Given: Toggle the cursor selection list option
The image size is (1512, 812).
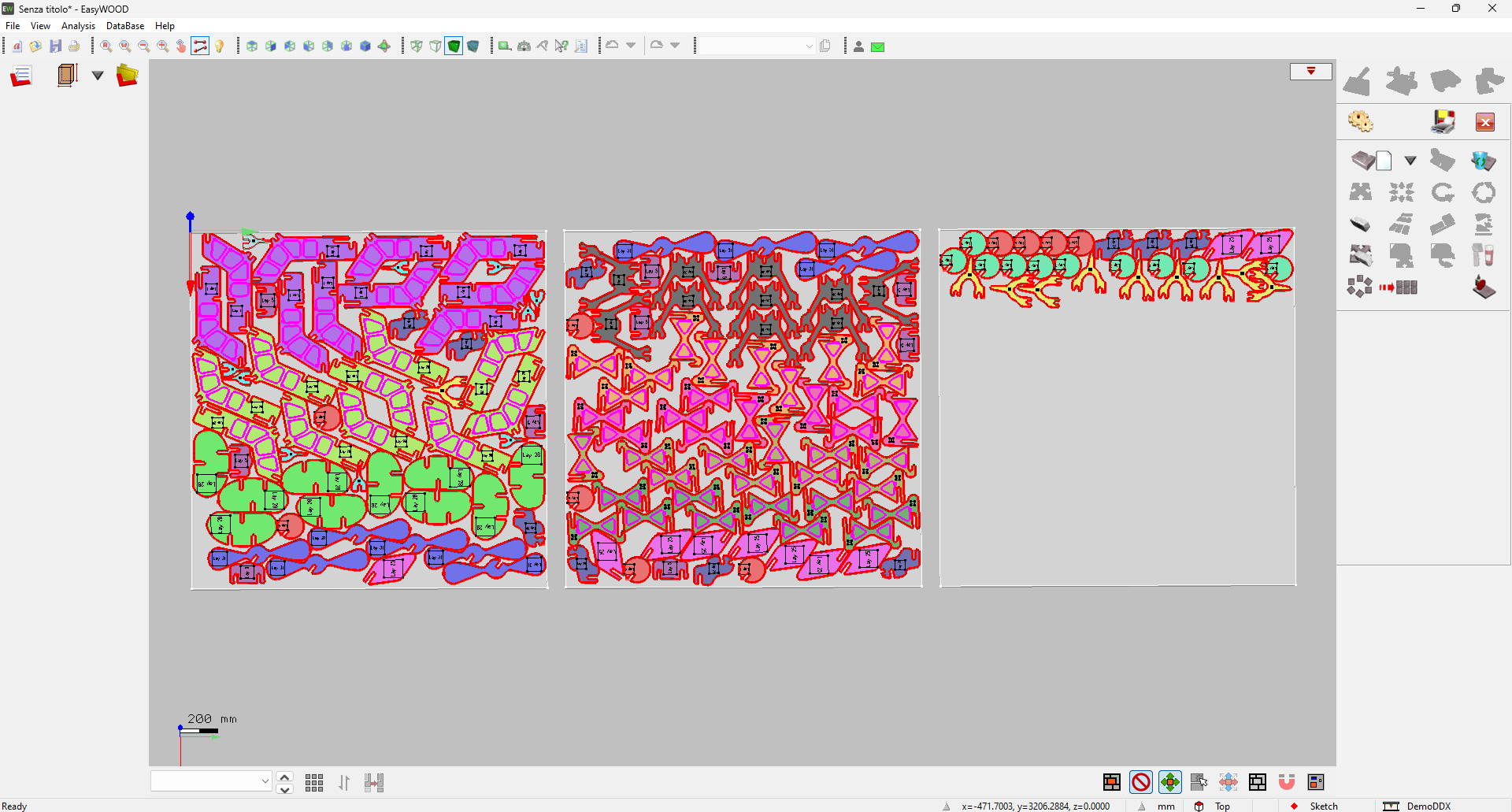Looking at the screenshot, I should pyautogui.click(x=1199, y=782).
